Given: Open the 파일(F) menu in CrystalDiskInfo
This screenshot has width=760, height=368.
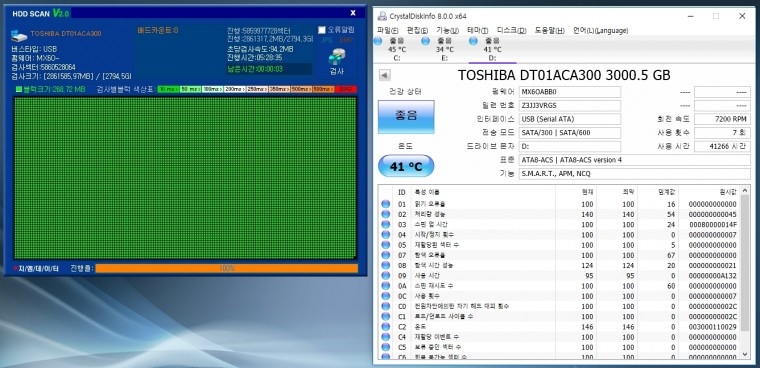Looking at the screenshot, I should (x=388, y=31).
